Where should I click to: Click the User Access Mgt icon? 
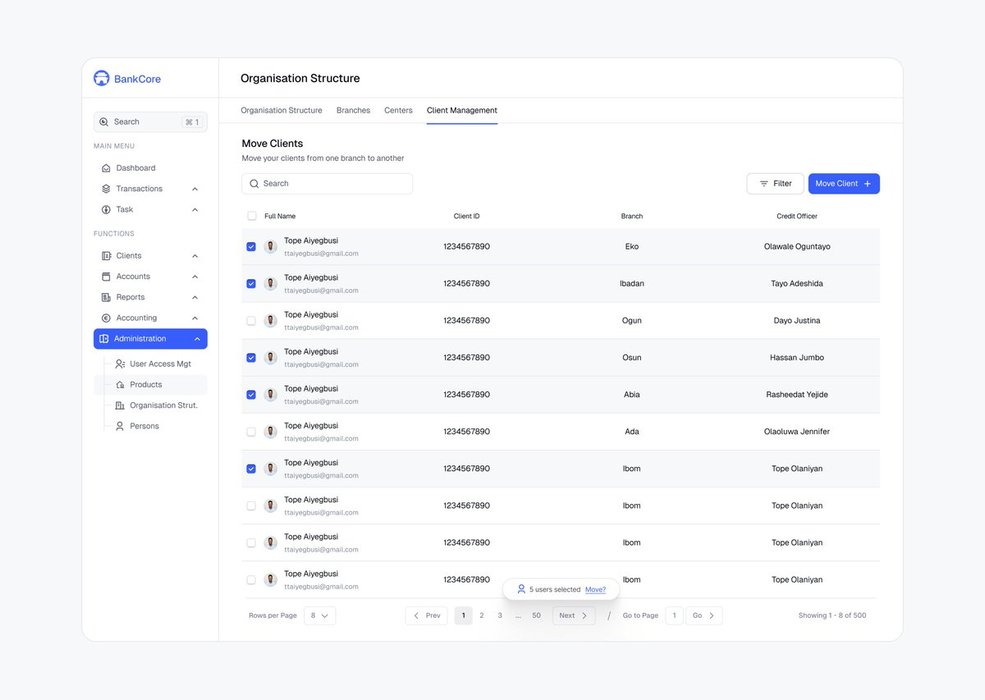click(120, 364)
